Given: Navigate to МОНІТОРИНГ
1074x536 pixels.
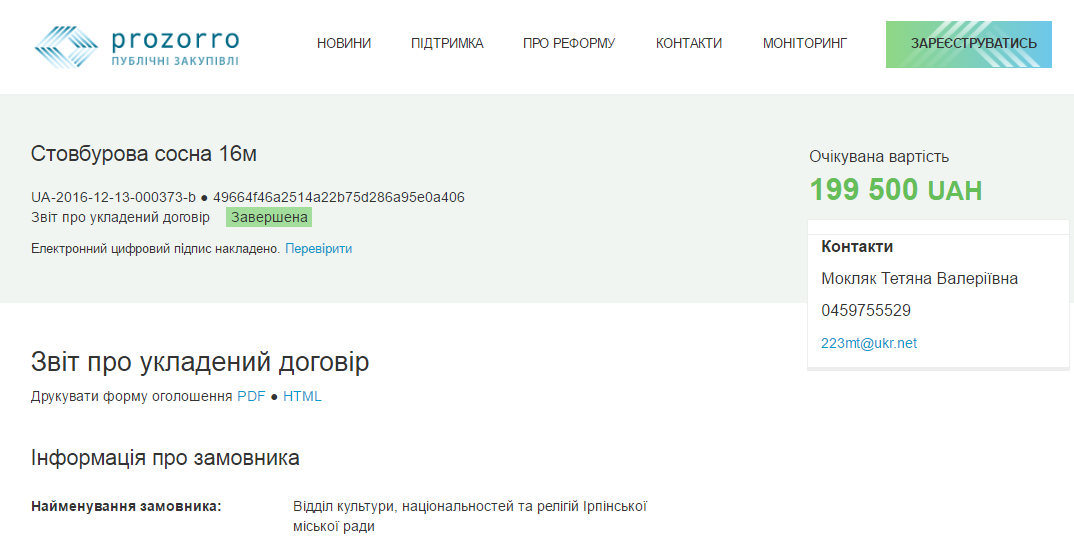Looking at the screenshot, I should pos(804,43).
